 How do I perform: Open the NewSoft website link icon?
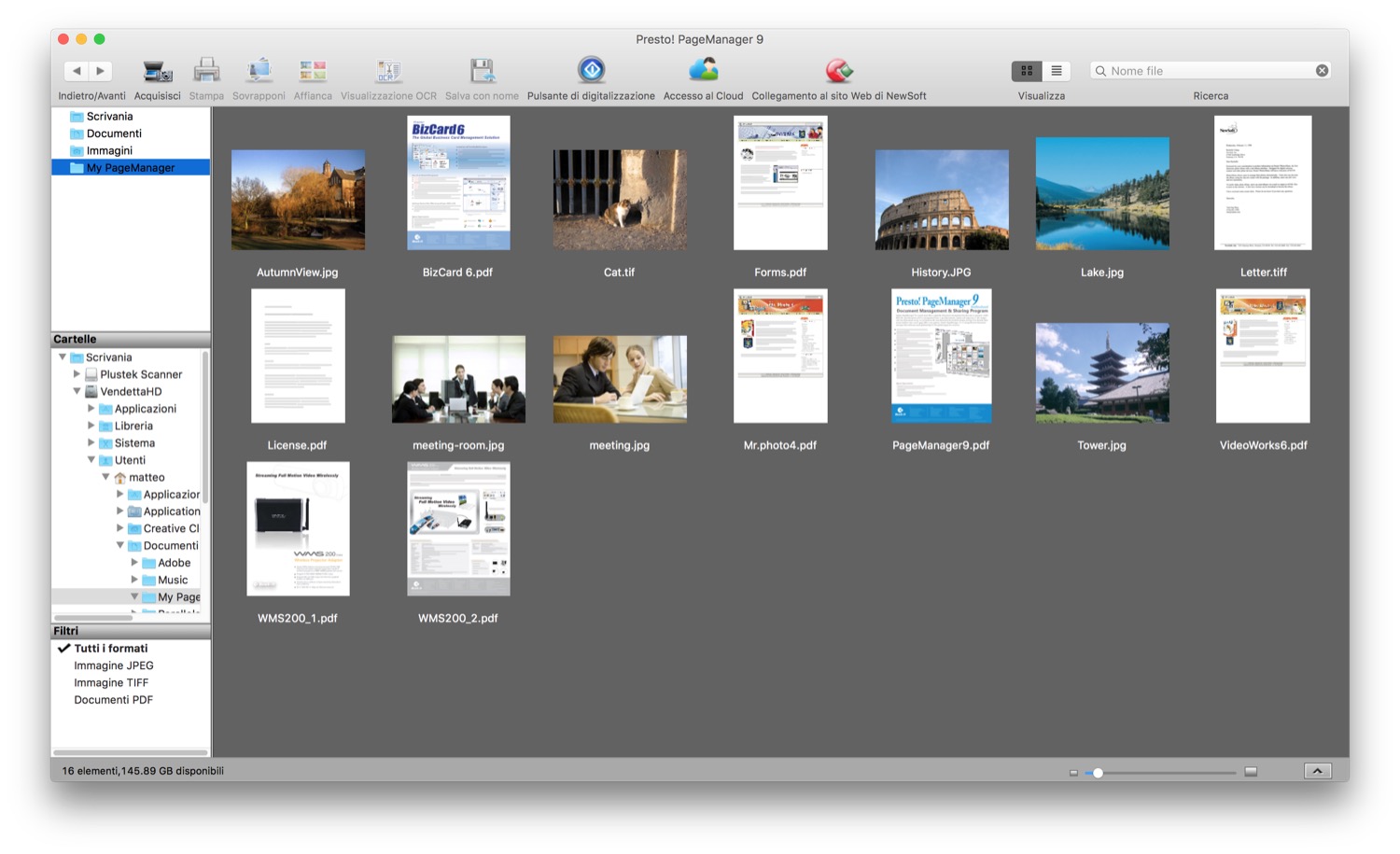coord(838,70)
